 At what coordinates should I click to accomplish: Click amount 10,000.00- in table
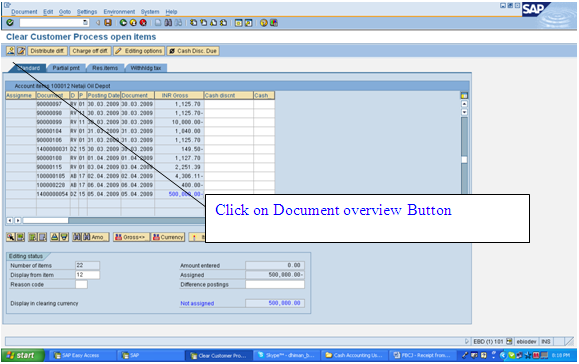tap(187, 122)
